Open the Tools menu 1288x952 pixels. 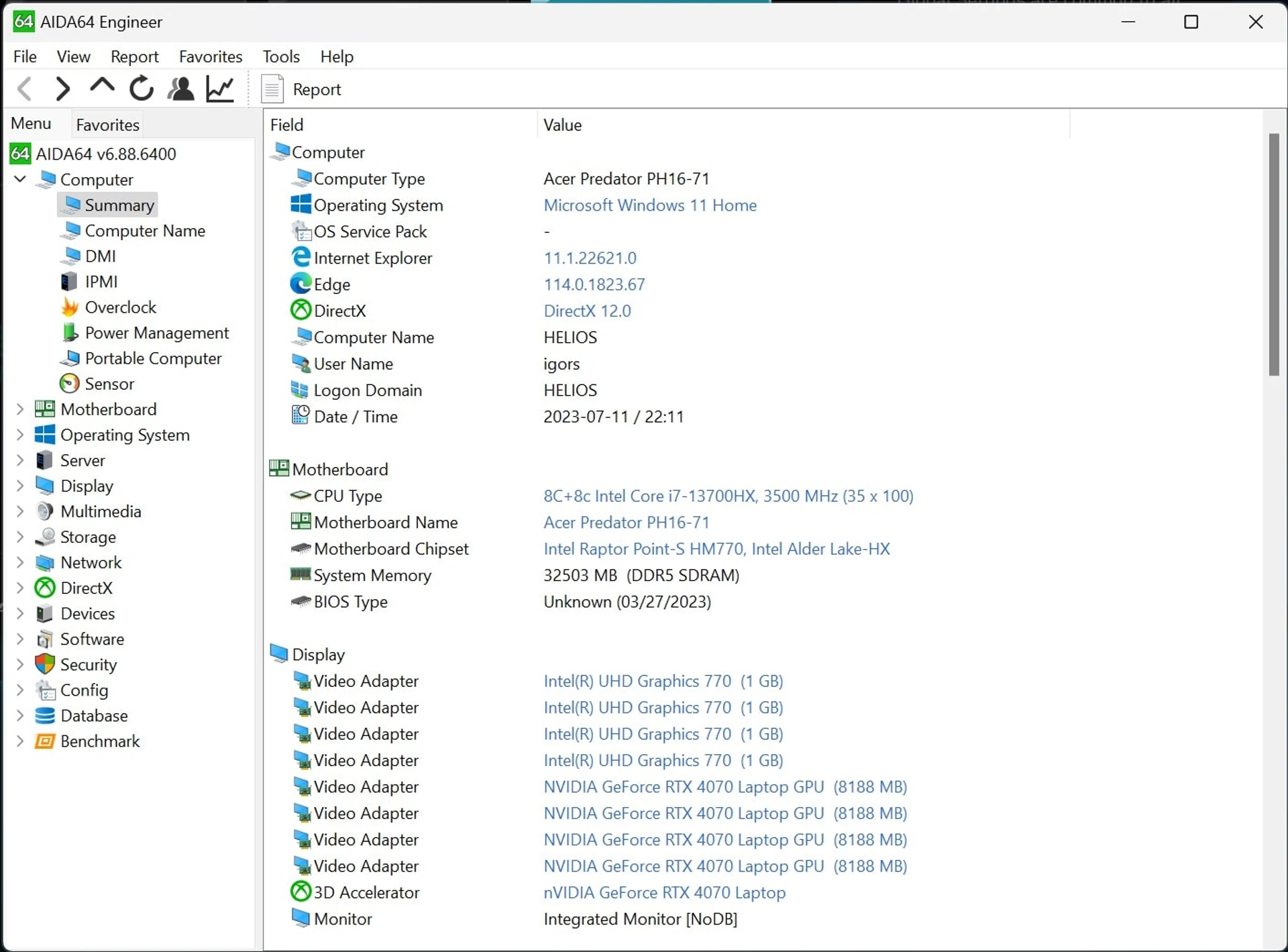click(x=281, y=56)
